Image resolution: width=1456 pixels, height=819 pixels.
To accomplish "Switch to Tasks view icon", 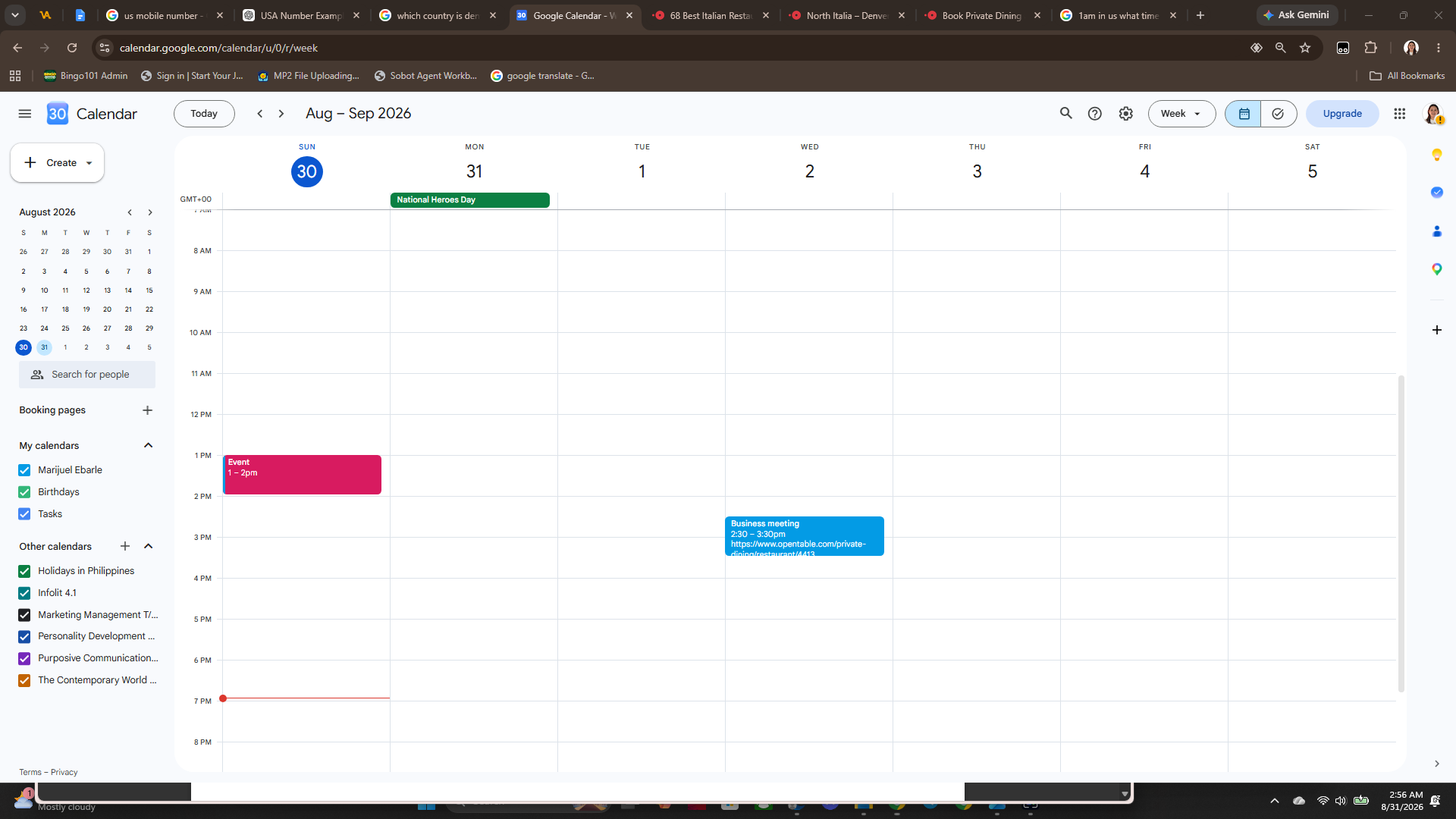I will coord(1278,114).
